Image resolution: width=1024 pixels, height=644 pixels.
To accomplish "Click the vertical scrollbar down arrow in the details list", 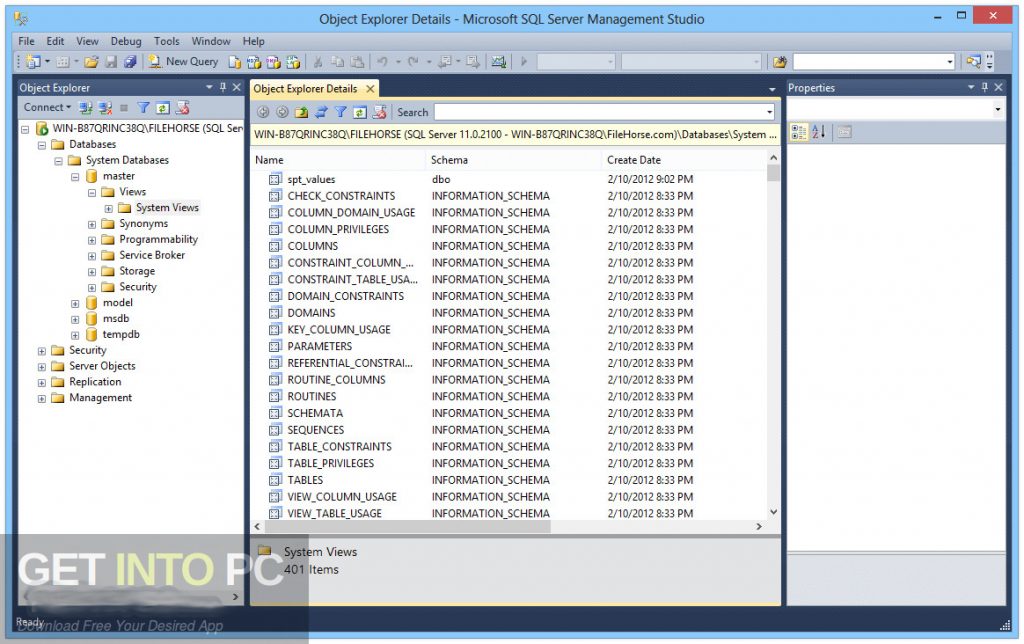I will [773, 513].
